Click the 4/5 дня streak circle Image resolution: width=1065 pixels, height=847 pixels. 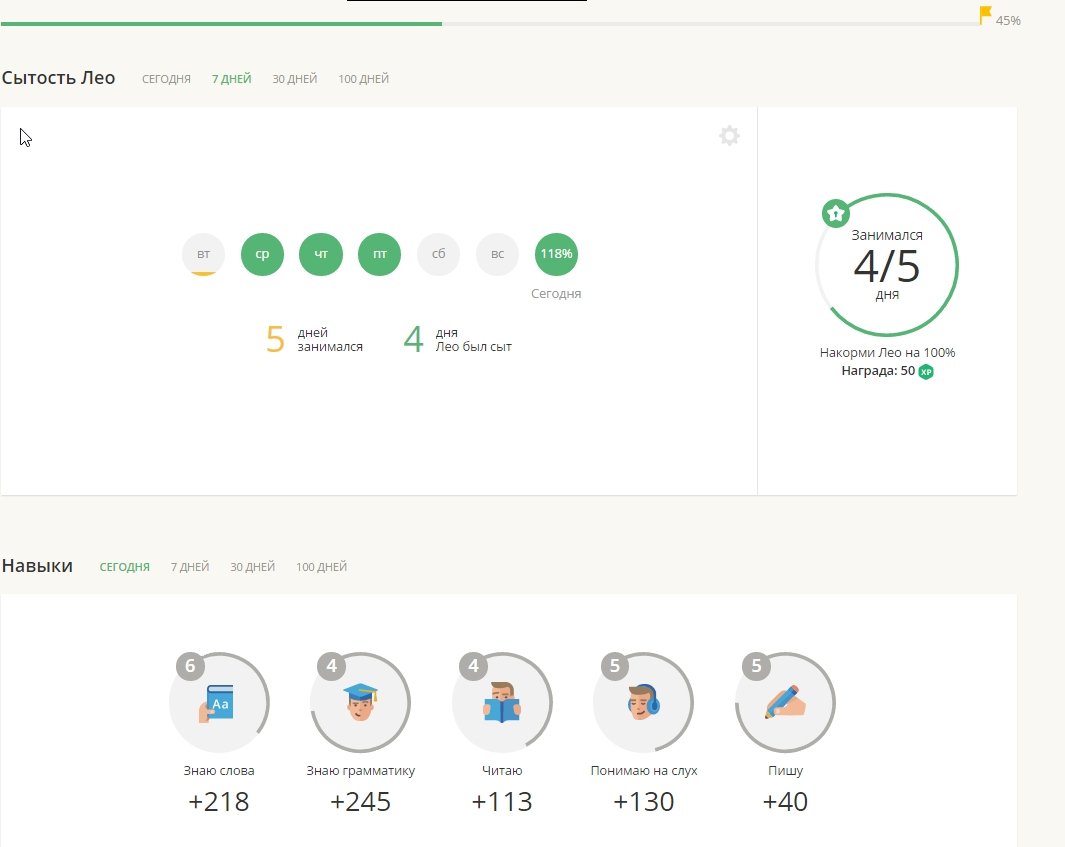[x=887, y=265]
